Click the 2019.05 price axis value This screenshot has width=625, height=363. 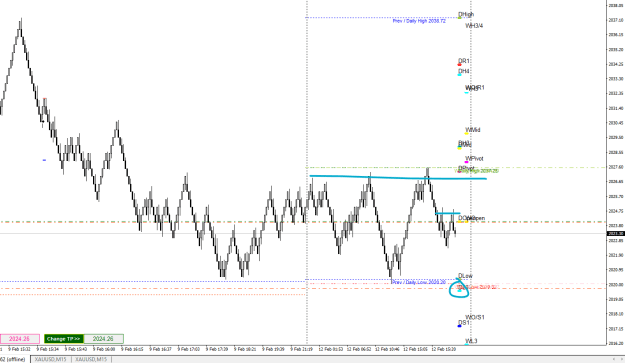coord(616,299)
